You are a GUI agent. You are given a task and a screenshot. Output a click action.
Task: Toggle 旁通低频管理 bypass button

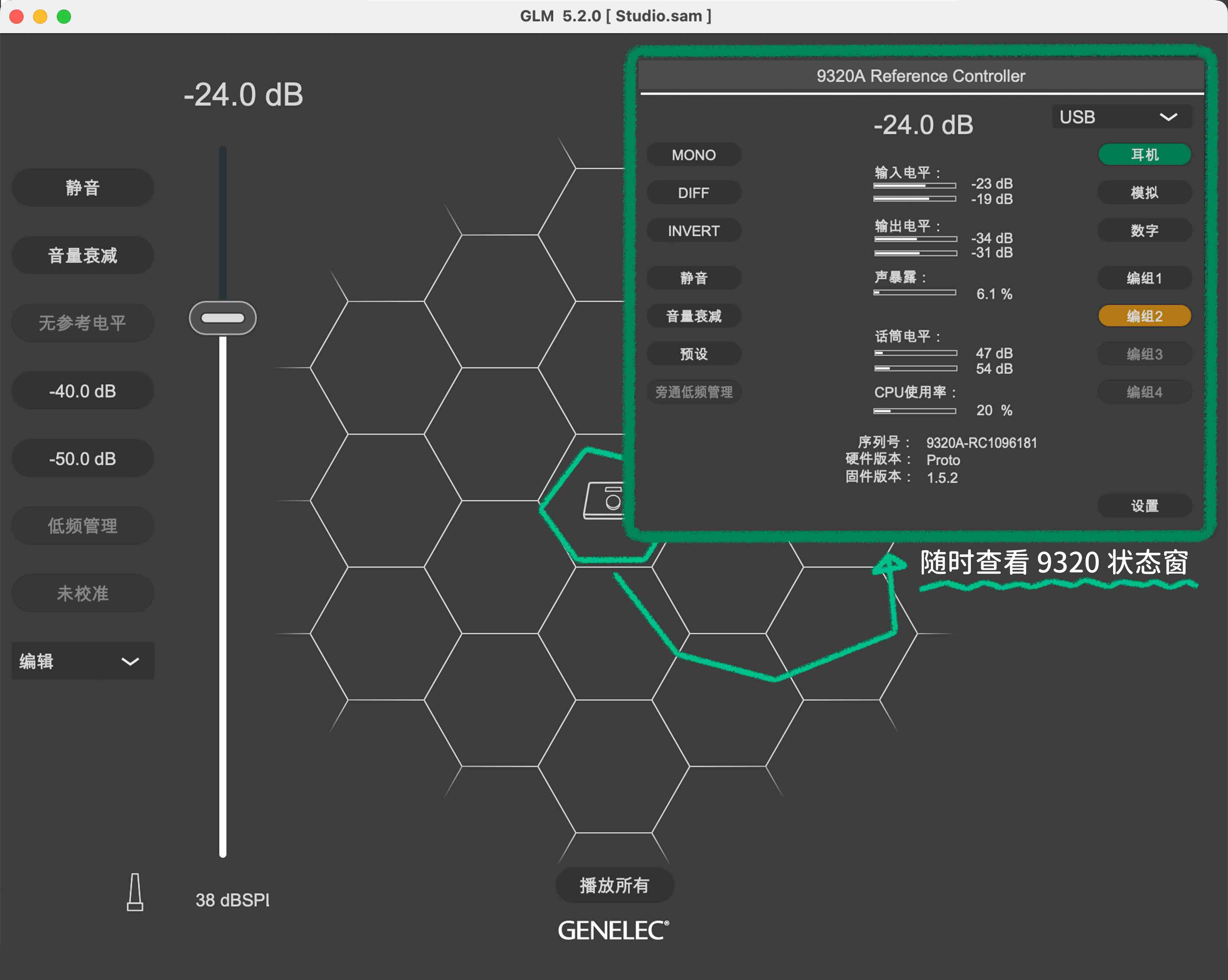coord(694,392)
